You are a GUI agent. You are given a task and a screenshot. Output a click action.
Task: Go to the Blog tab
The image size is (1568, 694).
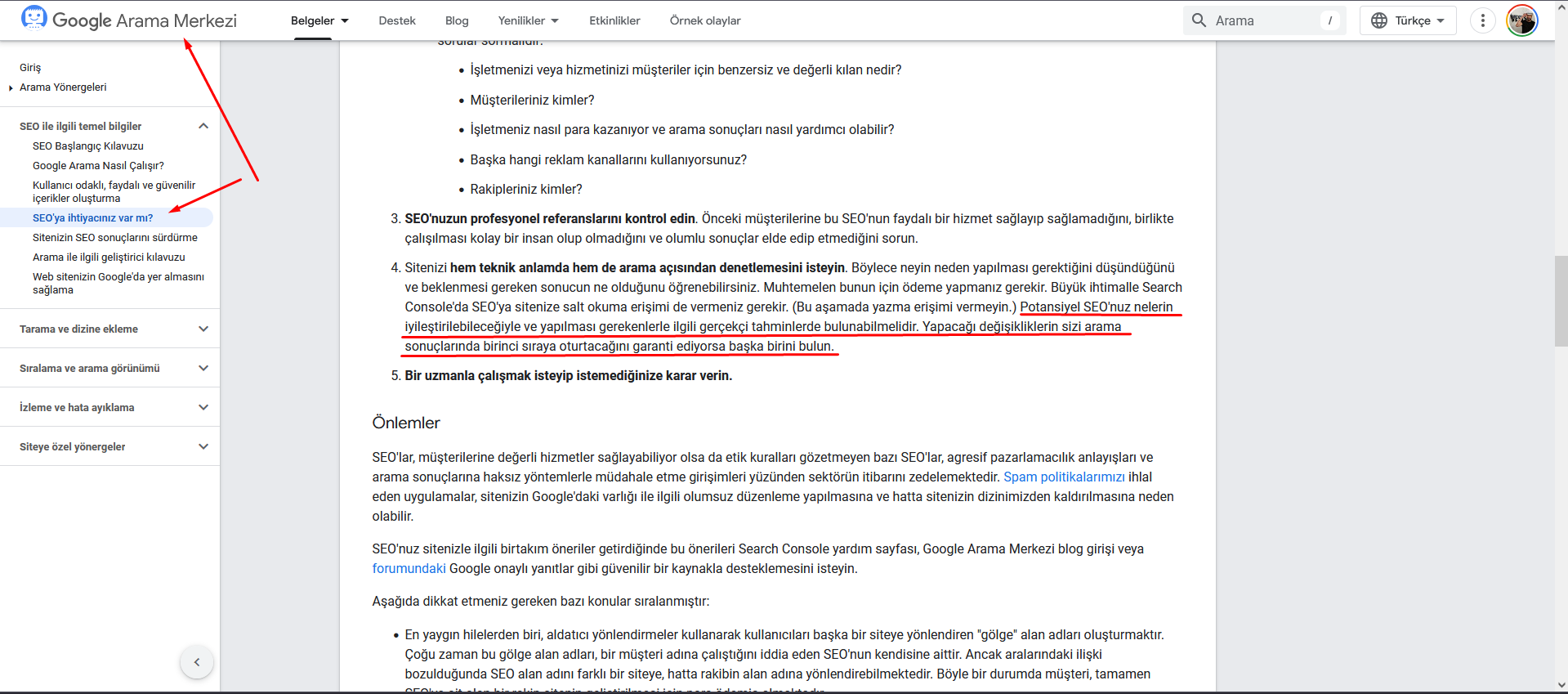point(457,20)
